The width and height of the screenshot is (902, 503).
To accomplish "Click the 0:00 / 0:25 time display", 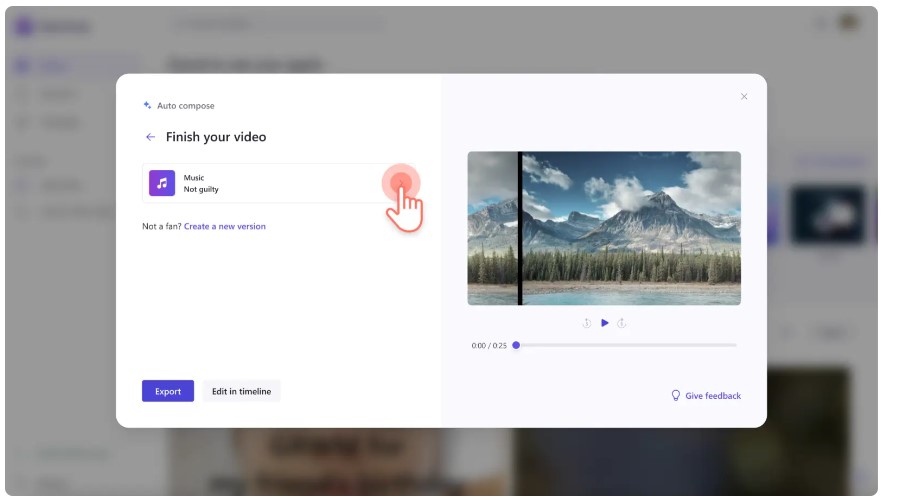I will coord(489,346).
